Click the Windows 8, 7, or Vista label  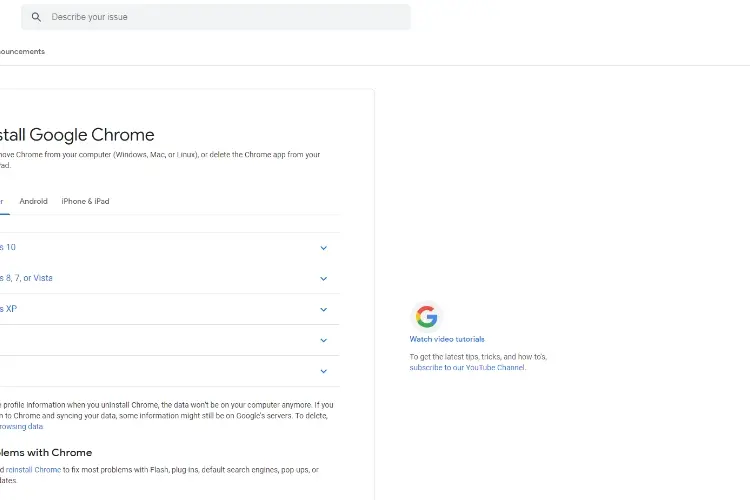(26, 278)
